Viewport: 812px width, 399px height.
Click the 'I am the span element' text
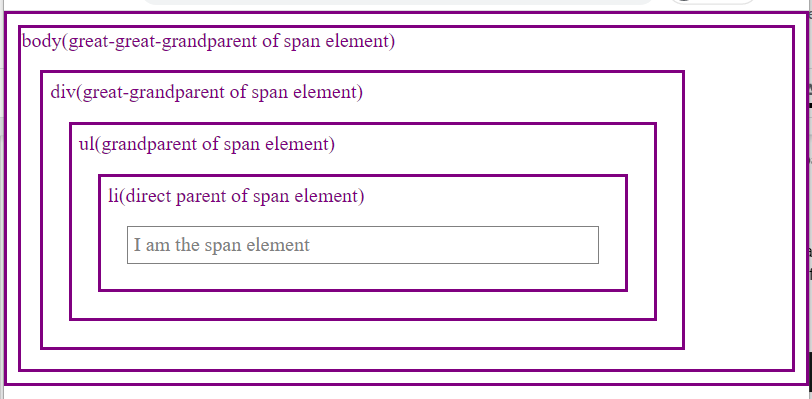222,245
